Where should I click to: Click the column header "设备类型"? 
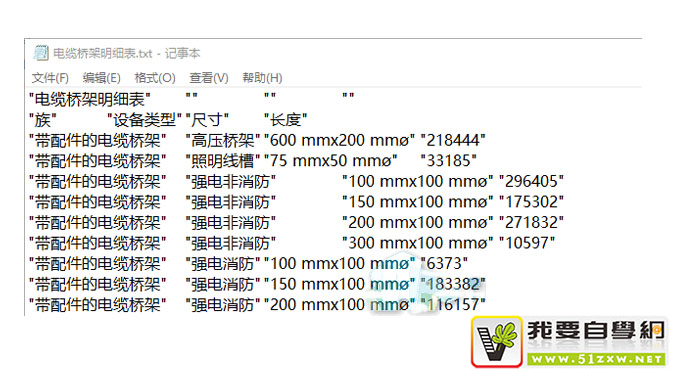click(144, 120)
